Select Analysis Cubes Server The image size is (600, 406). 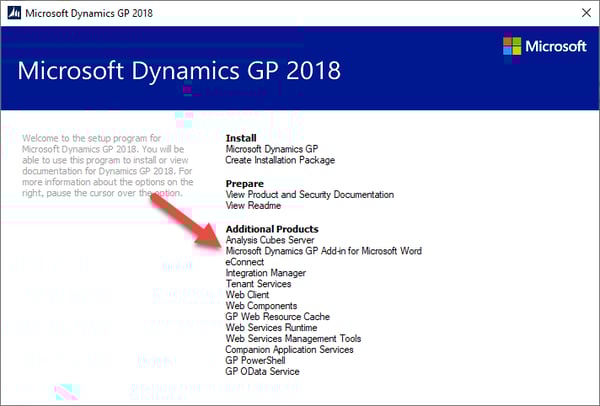point(270,240)
